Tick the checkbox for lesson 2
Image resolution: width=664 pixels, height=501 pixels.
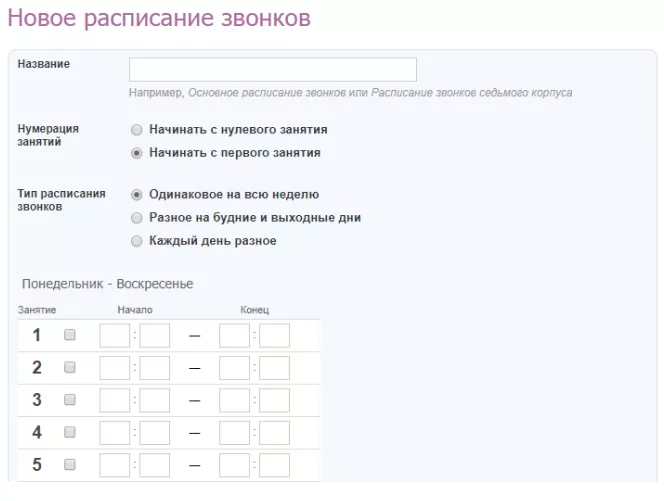tap(70, 368)
